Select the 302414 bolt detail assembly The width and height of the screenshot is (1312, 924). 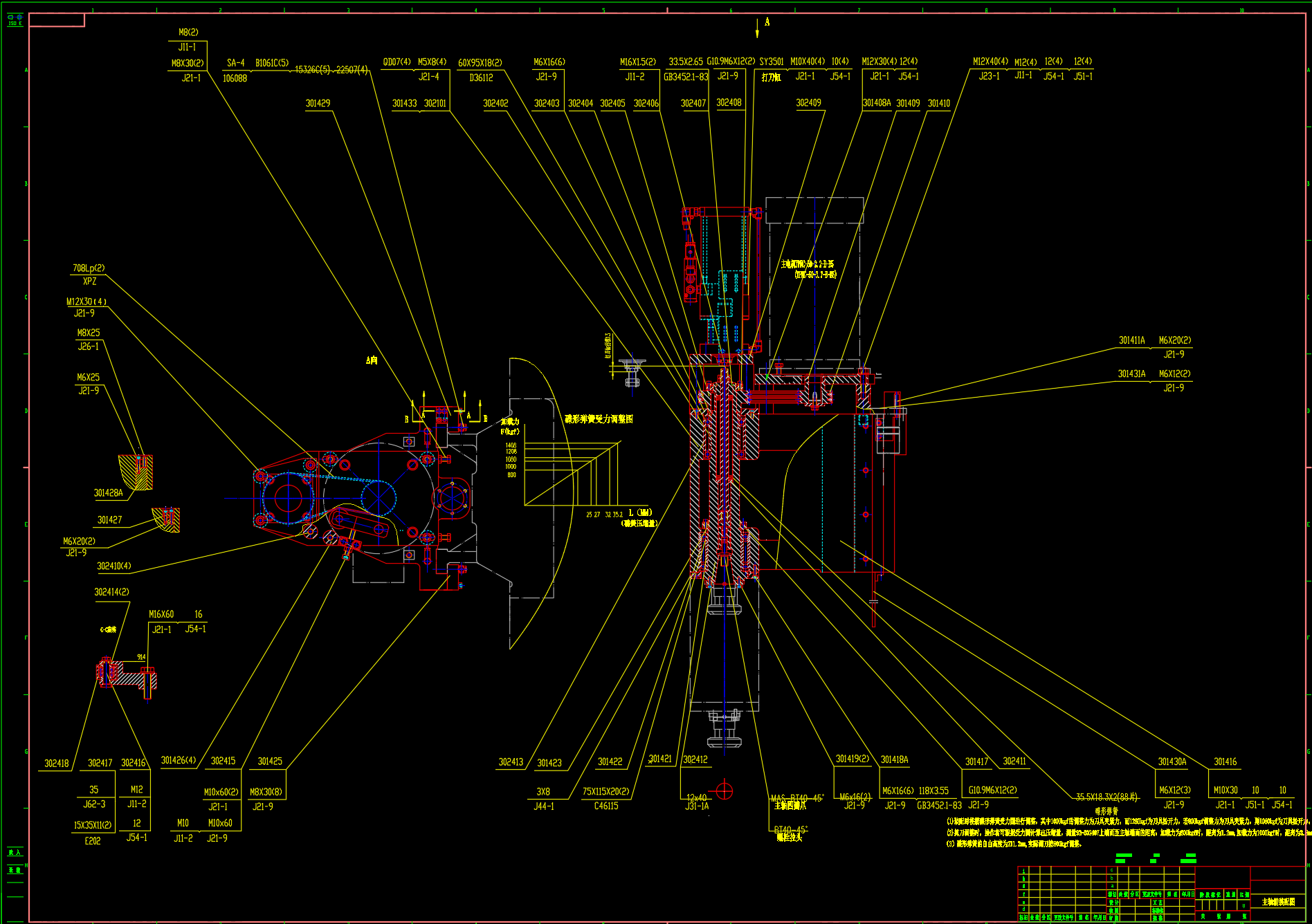tap(127, 674)
